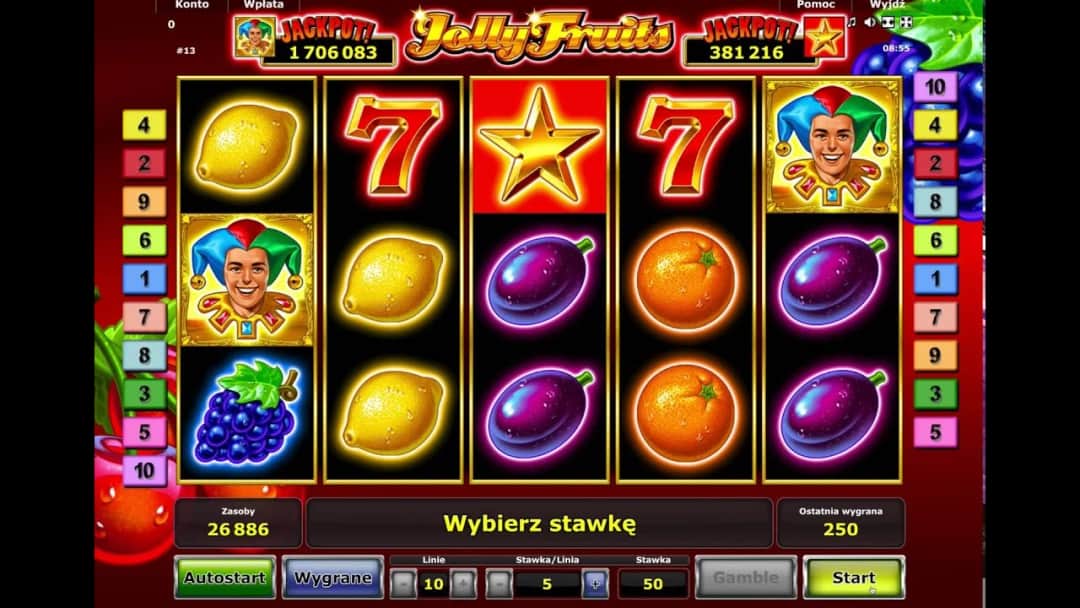
Task: Click the blue payline 1 marker on right
Action: pos(935,279)
